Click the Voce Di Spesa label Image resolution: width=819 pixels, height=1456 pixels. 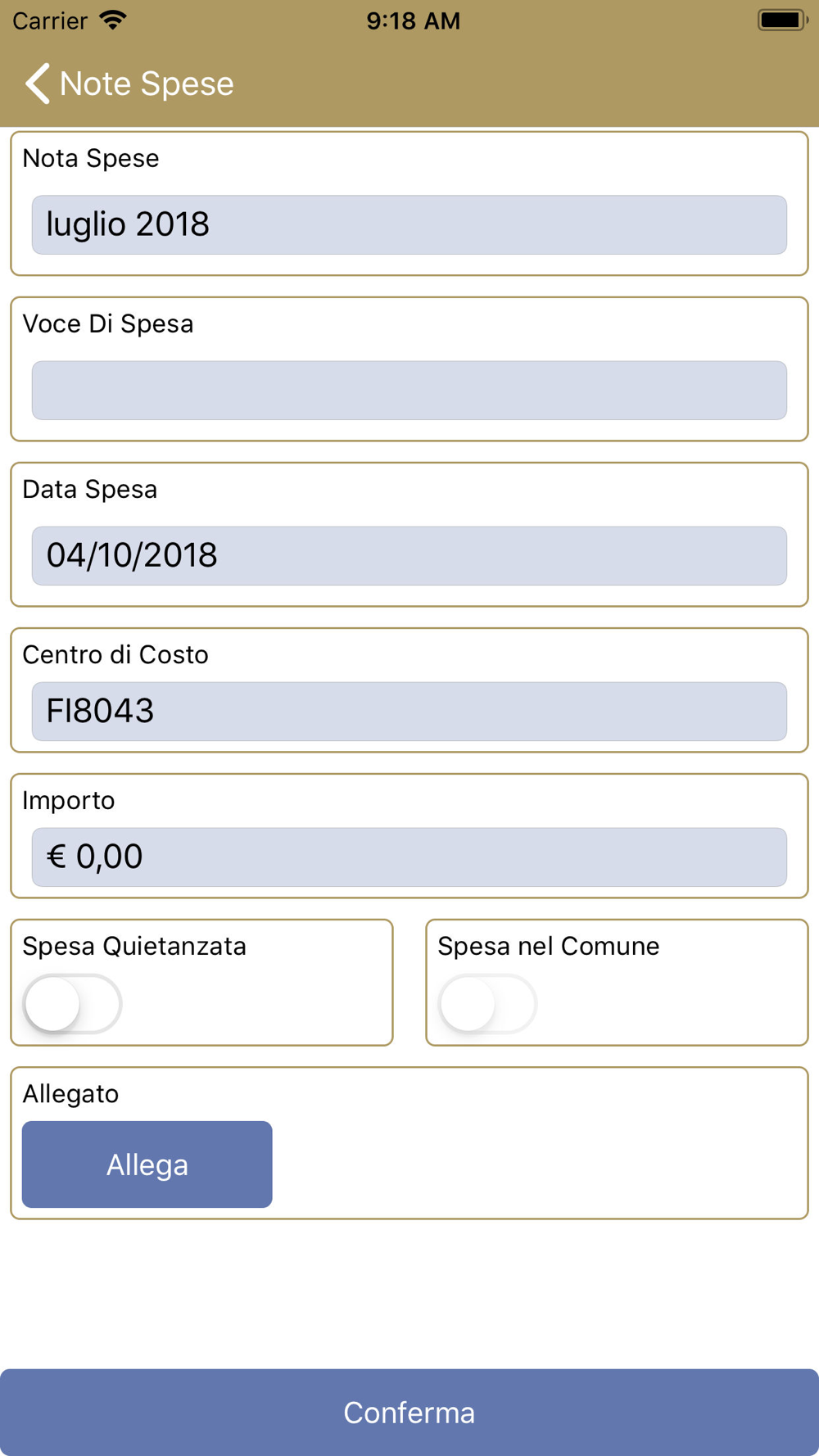pyautogui.click(x=108, y=324)
